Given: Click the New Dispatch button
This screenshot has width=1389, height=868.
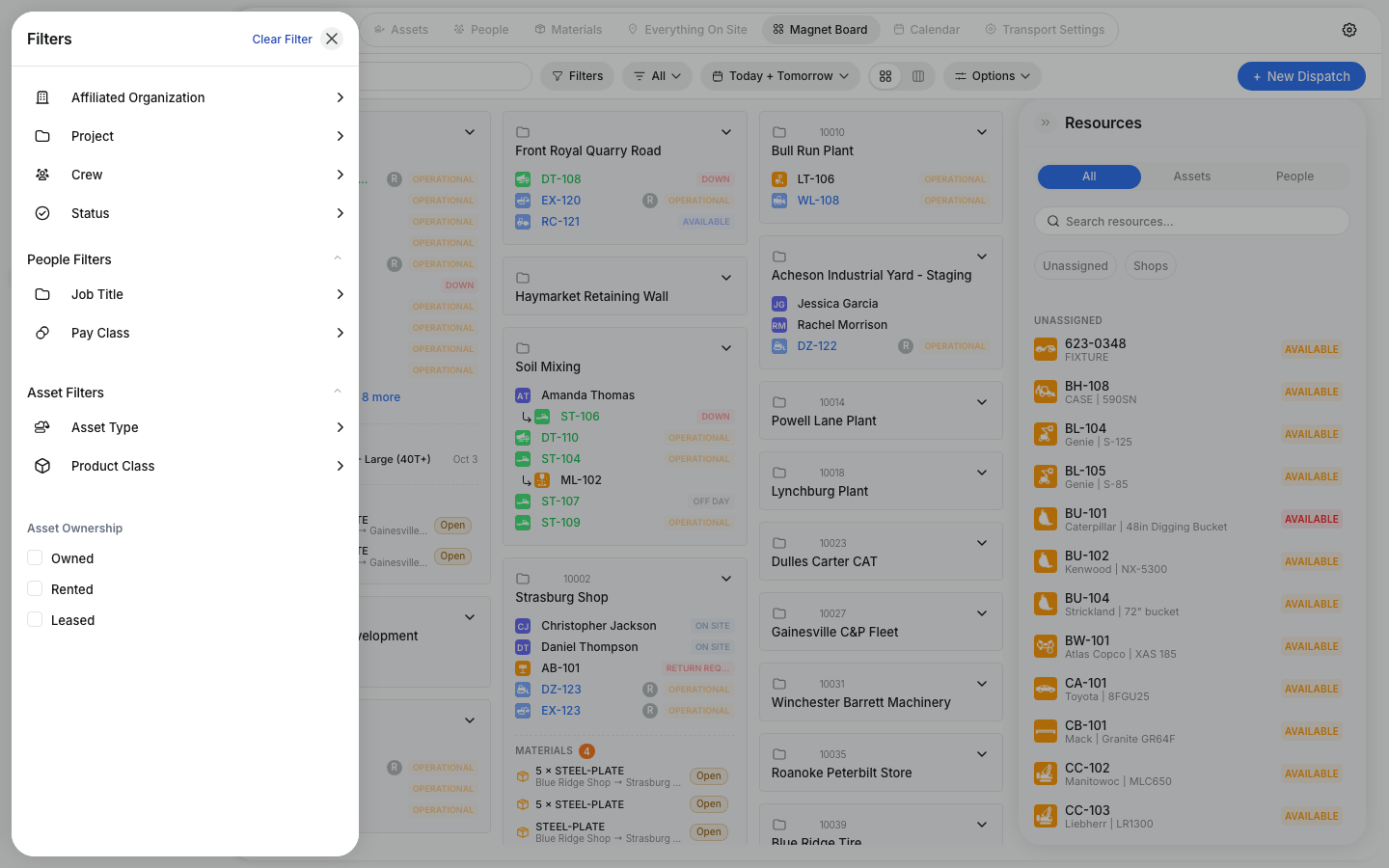Looking at the screenshot, I should (1301, 76).
